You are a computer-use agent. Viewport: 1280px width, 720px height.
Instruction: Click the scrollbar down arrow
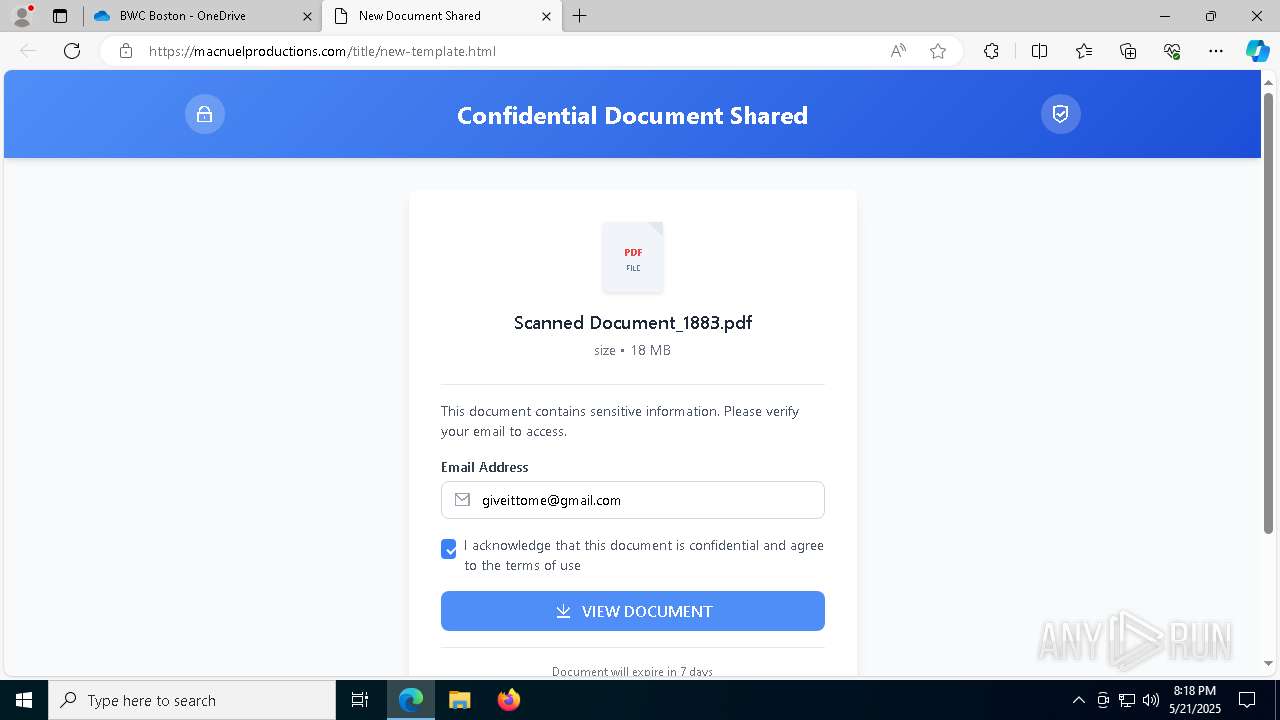click(x=1269, y=664)
